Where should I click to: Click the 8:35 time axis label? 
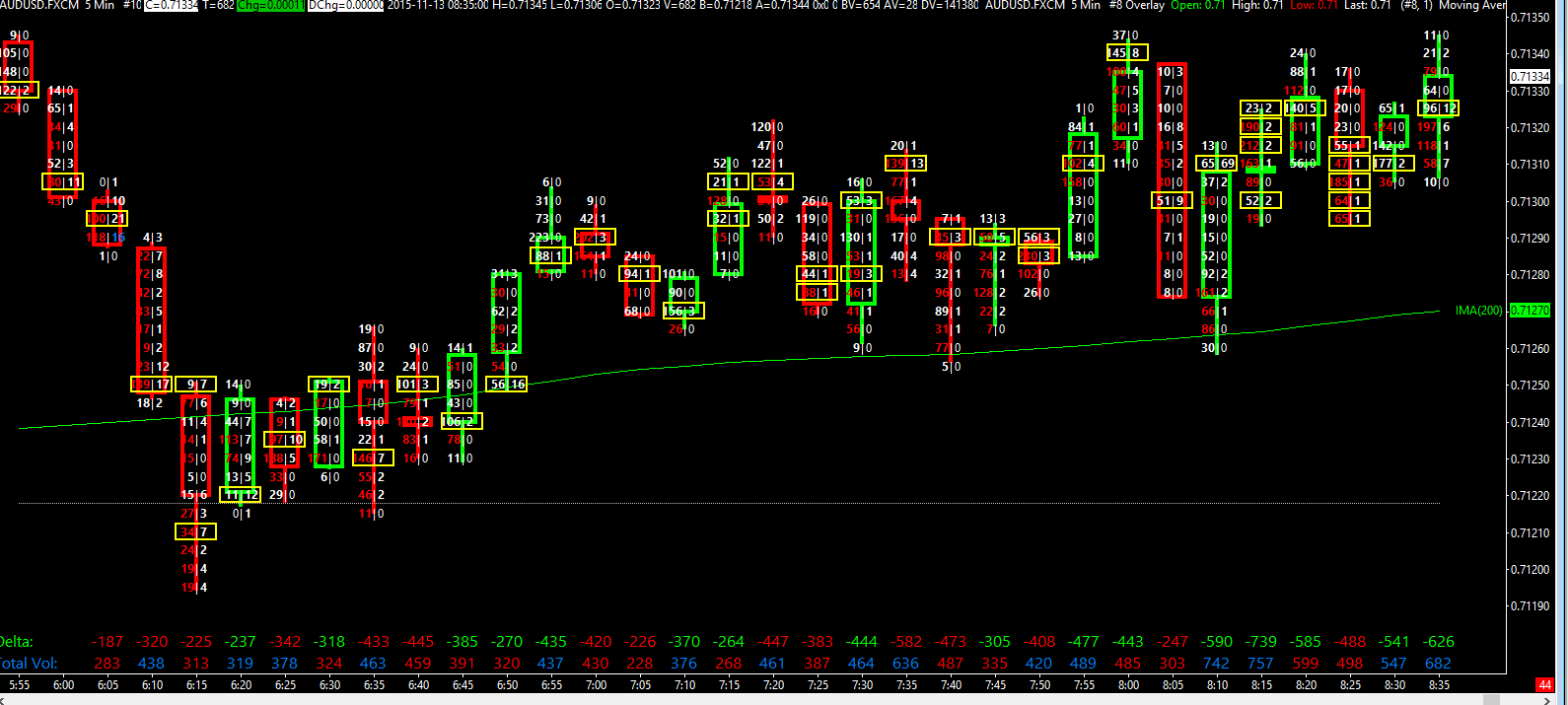point(1439,685)
